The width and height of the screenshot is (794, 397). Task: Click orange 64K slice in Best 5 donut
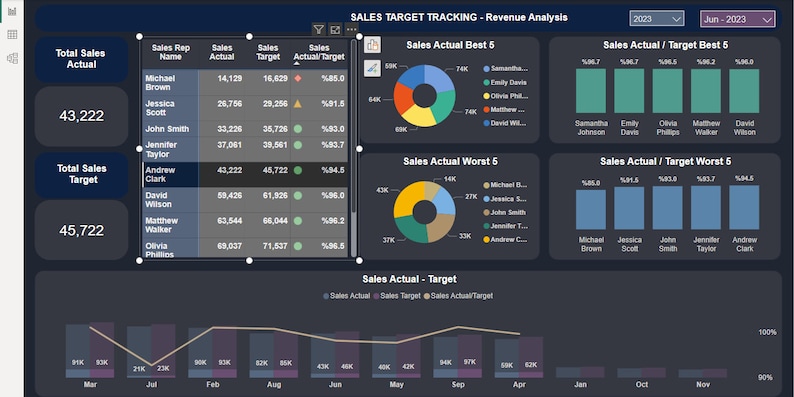[x=404, y=98]
